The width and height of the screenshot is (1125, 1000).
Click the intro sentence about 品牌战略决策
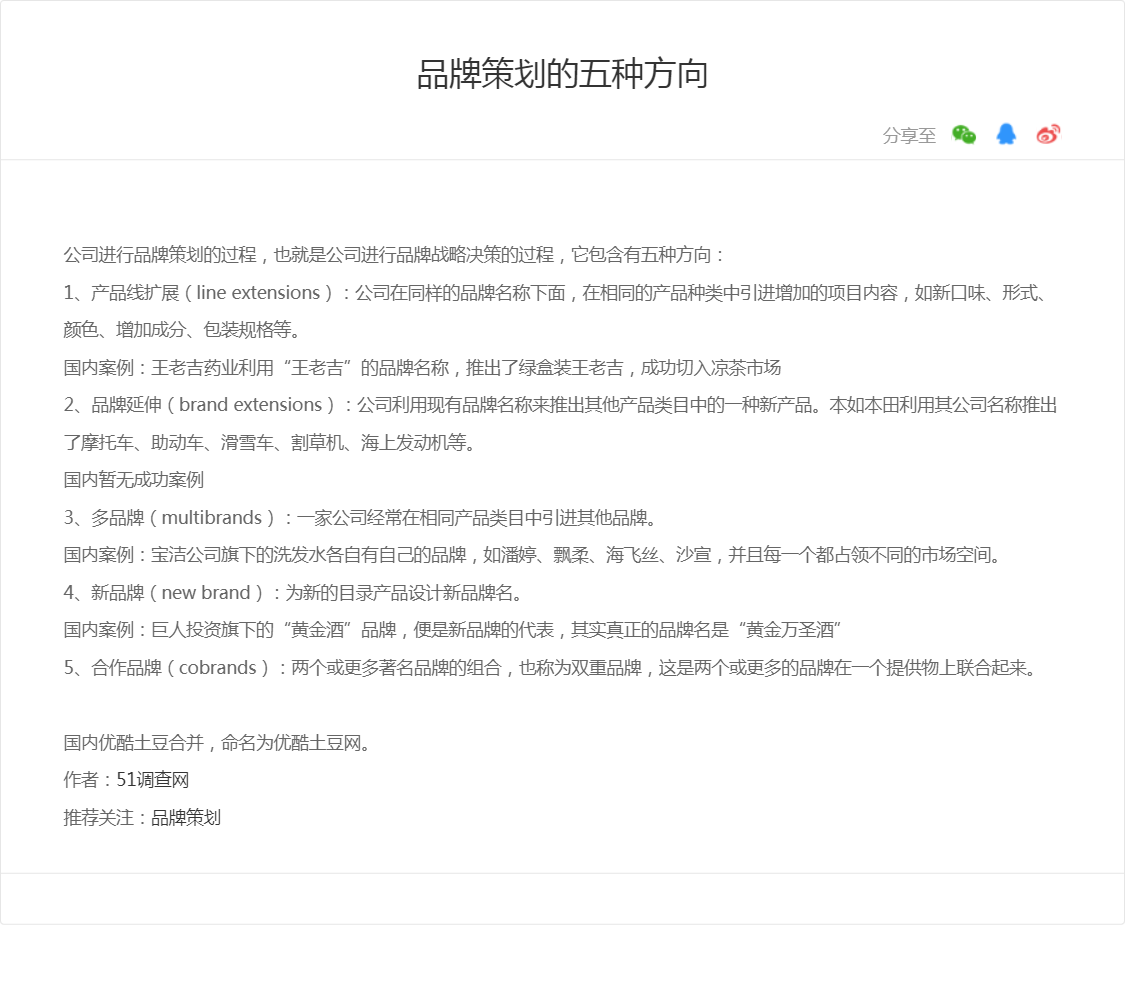click(394, 255)
